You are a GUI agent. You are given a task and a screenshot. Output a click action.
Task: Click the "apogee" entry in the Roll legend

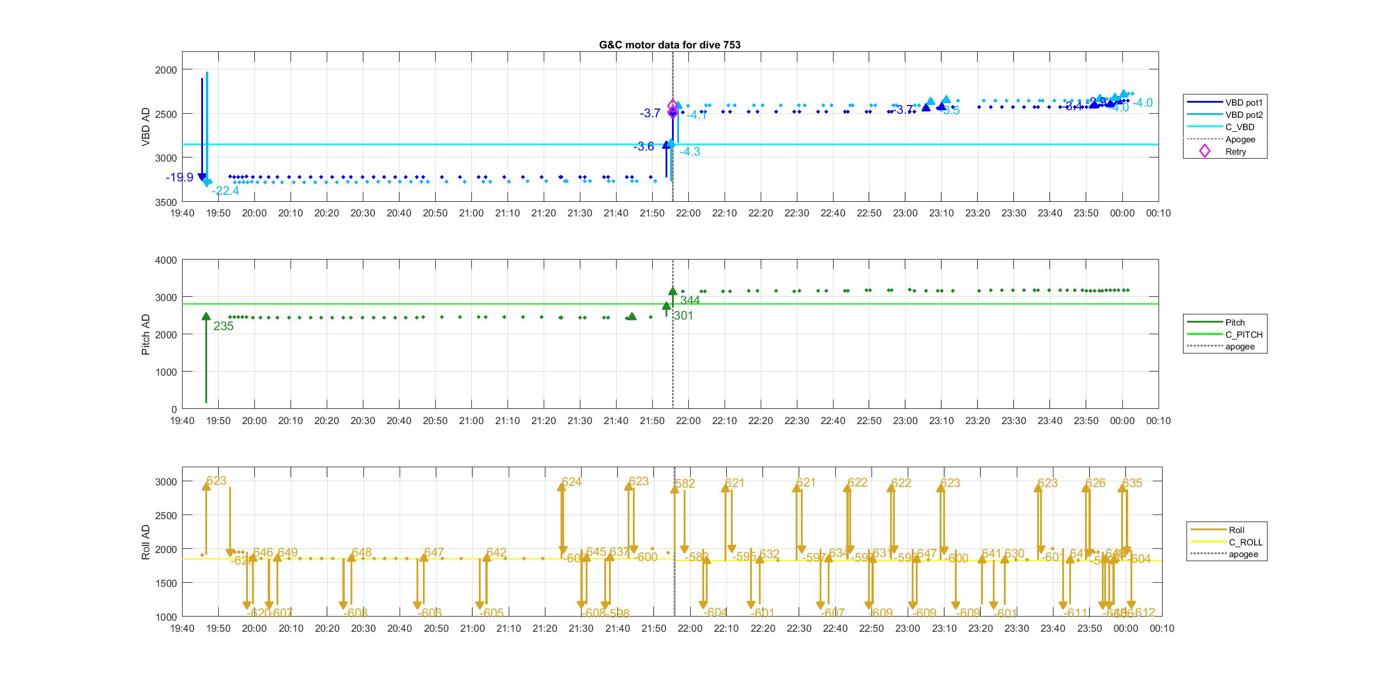1244,554
